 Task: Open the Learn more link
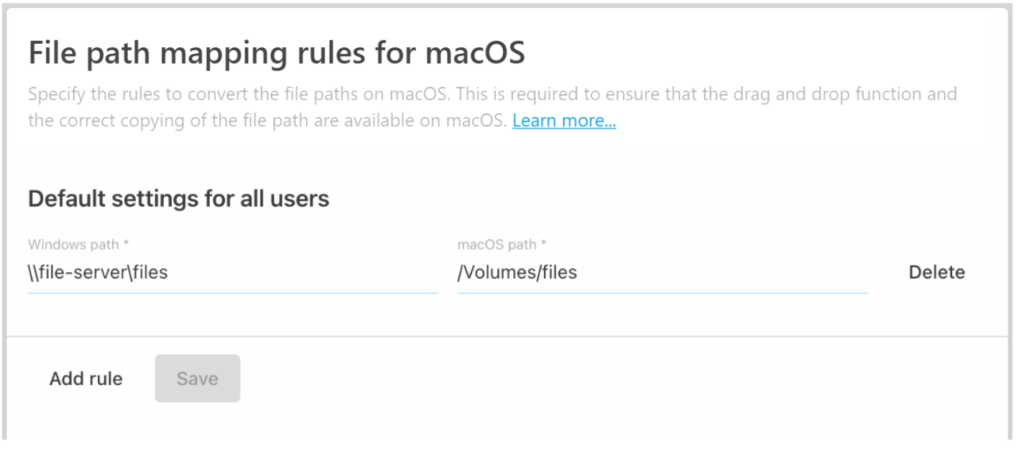pyautogui.click(x=564, y=121)
